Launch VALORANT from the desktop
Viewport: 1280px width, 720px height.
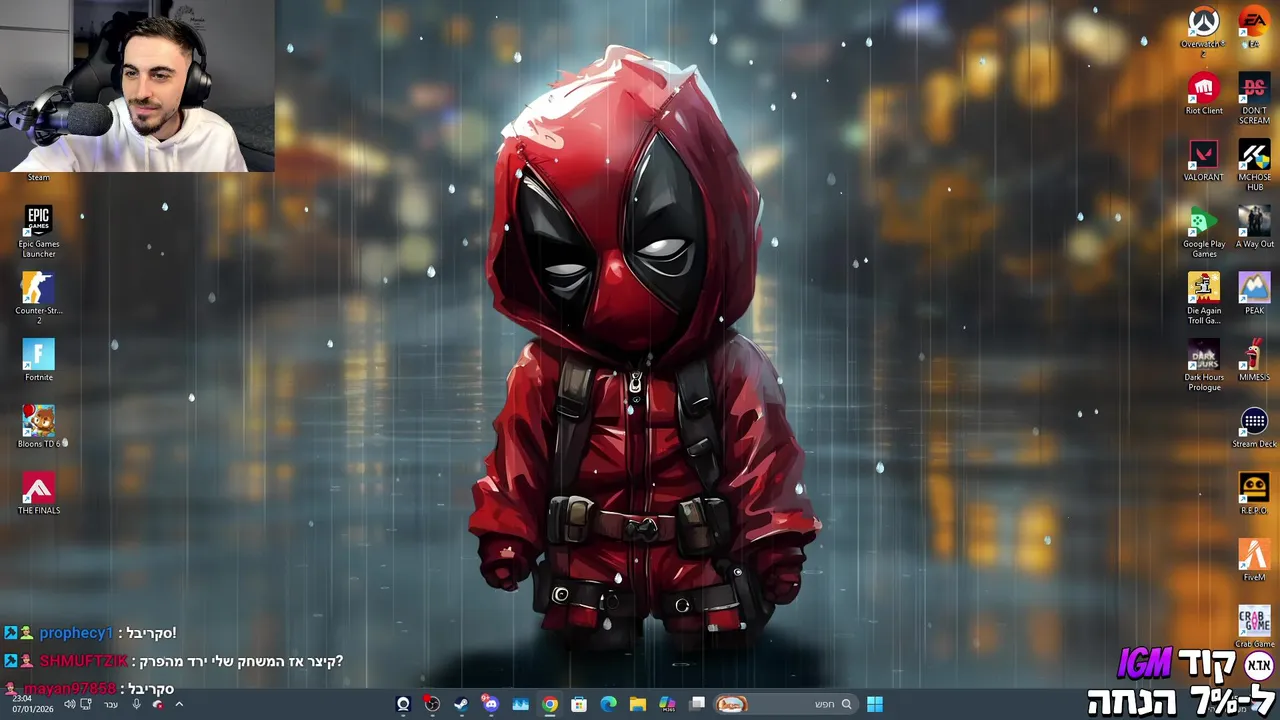(1203, 160)
